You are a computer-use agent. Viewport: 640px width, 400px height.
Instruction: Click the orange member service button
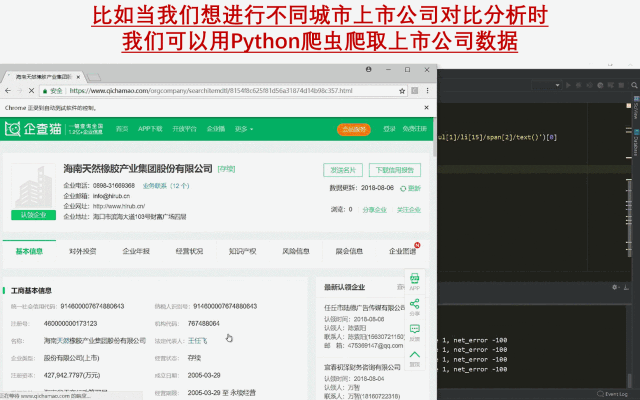pyautogui.click(x=353, y=129)
